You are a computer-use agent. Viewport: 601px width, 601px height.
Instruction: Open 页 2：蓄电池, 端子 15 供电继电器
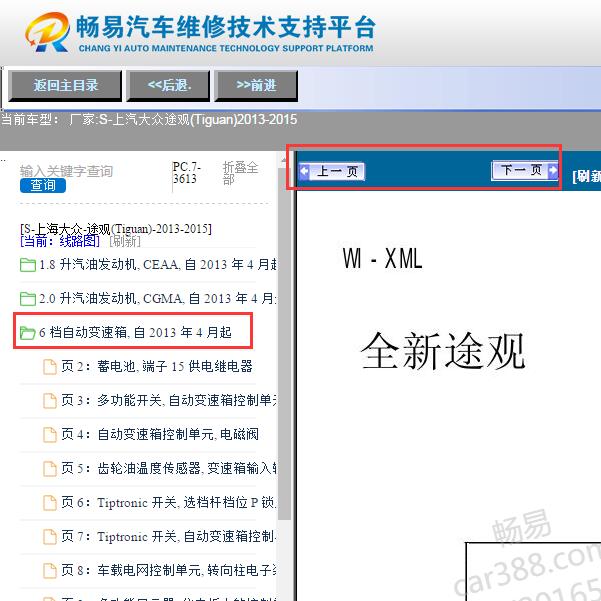157,366
